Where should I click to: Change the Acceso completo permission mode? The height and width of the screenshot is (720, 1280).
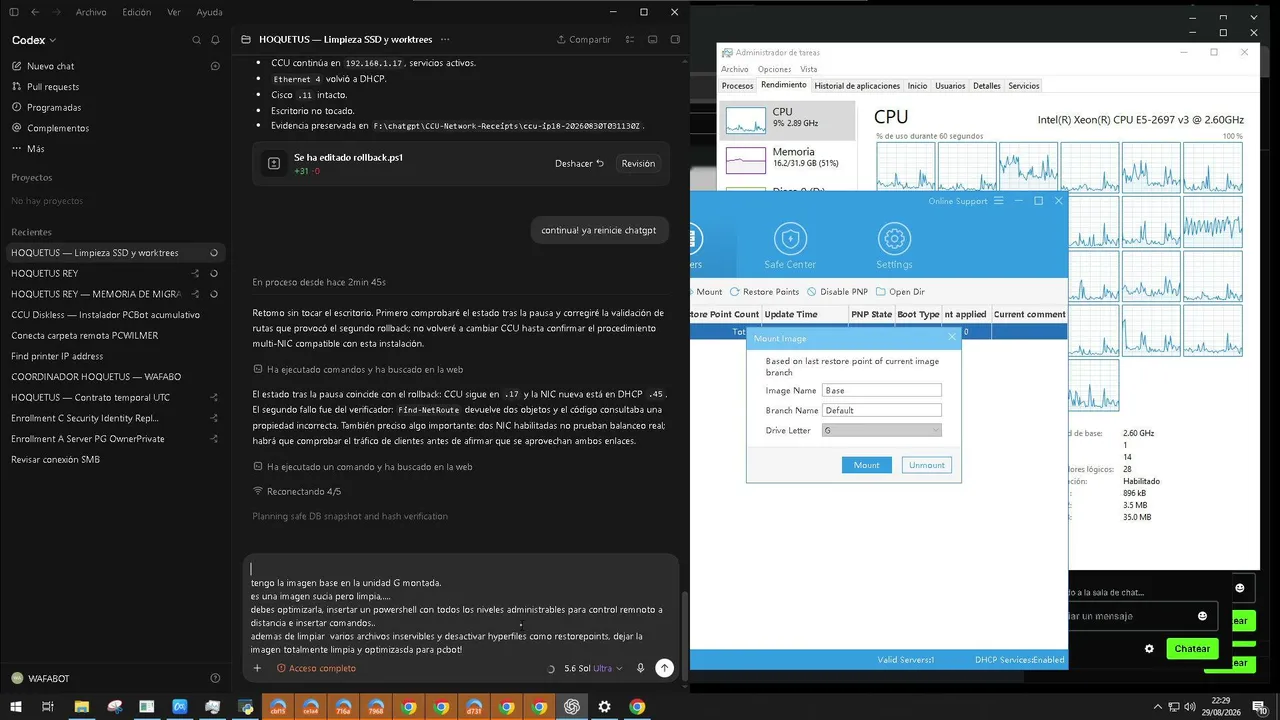(316, 668)
